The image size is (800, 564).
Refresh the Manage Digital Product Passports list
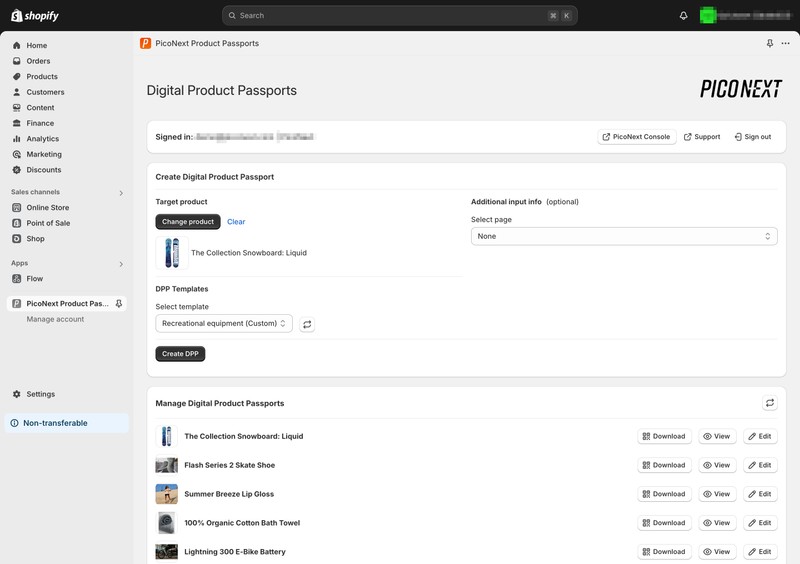770,403
